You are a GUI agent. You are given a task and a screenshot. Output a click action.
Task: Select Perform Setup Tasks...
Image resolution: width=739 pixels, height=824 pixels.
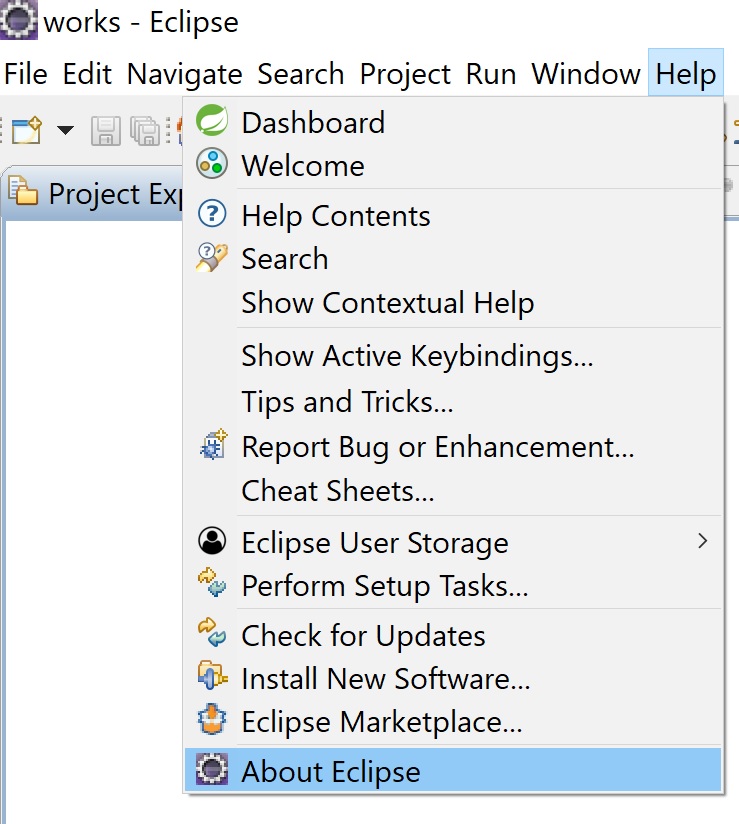pyautogui.click(x=453, y=585)
